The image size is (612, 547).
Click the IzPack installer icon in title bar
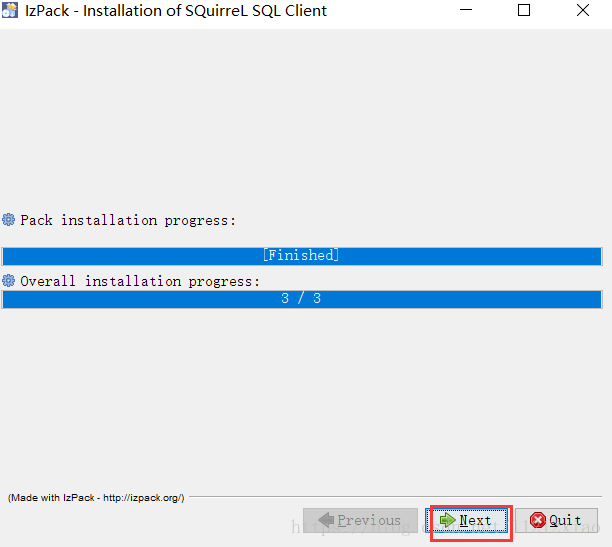(x=10, y=11)
